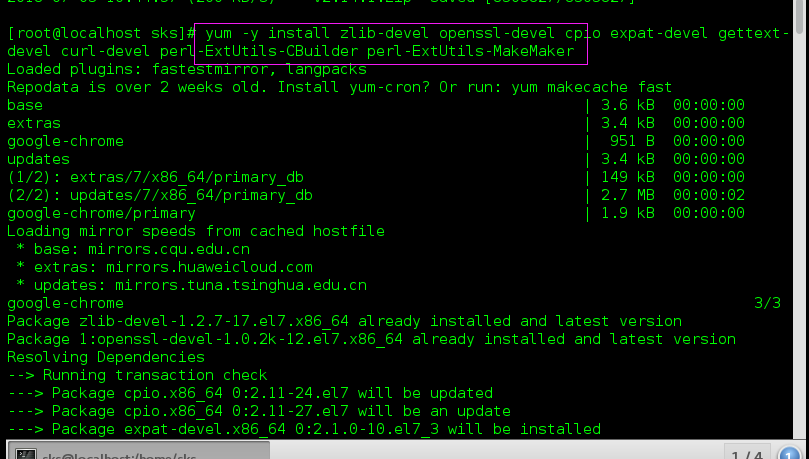Open the 1/4 workspace switcher
This screenshot has height=459, width=809.
click(x=747, y=452)
